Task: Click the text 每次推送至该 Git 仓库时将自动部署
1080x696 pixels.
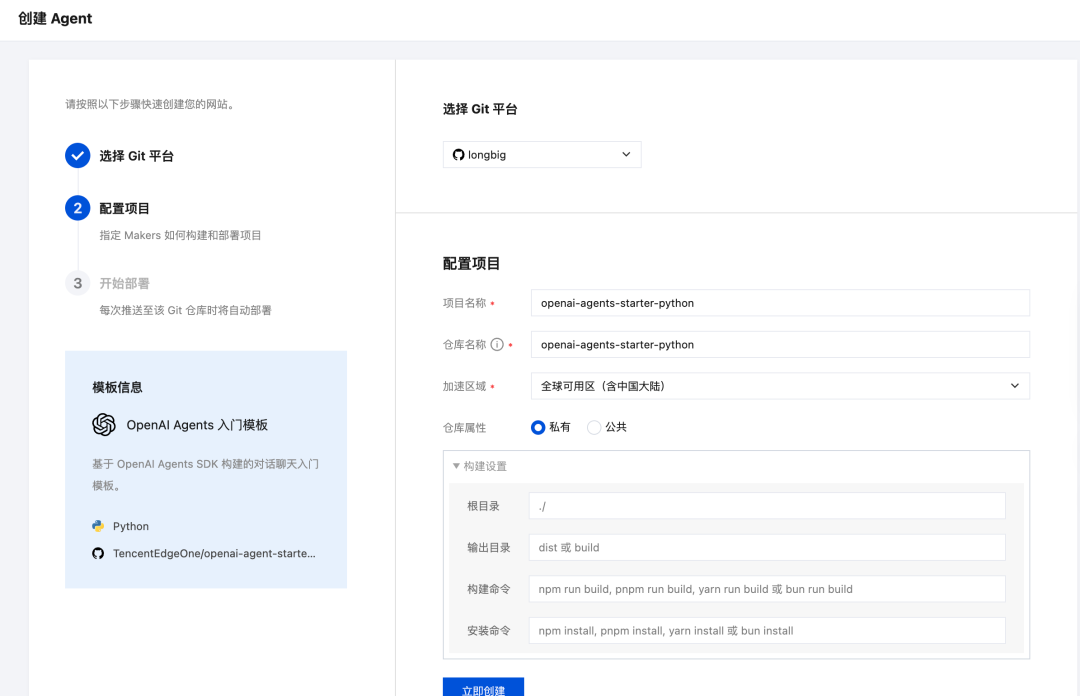Action: 185,310
